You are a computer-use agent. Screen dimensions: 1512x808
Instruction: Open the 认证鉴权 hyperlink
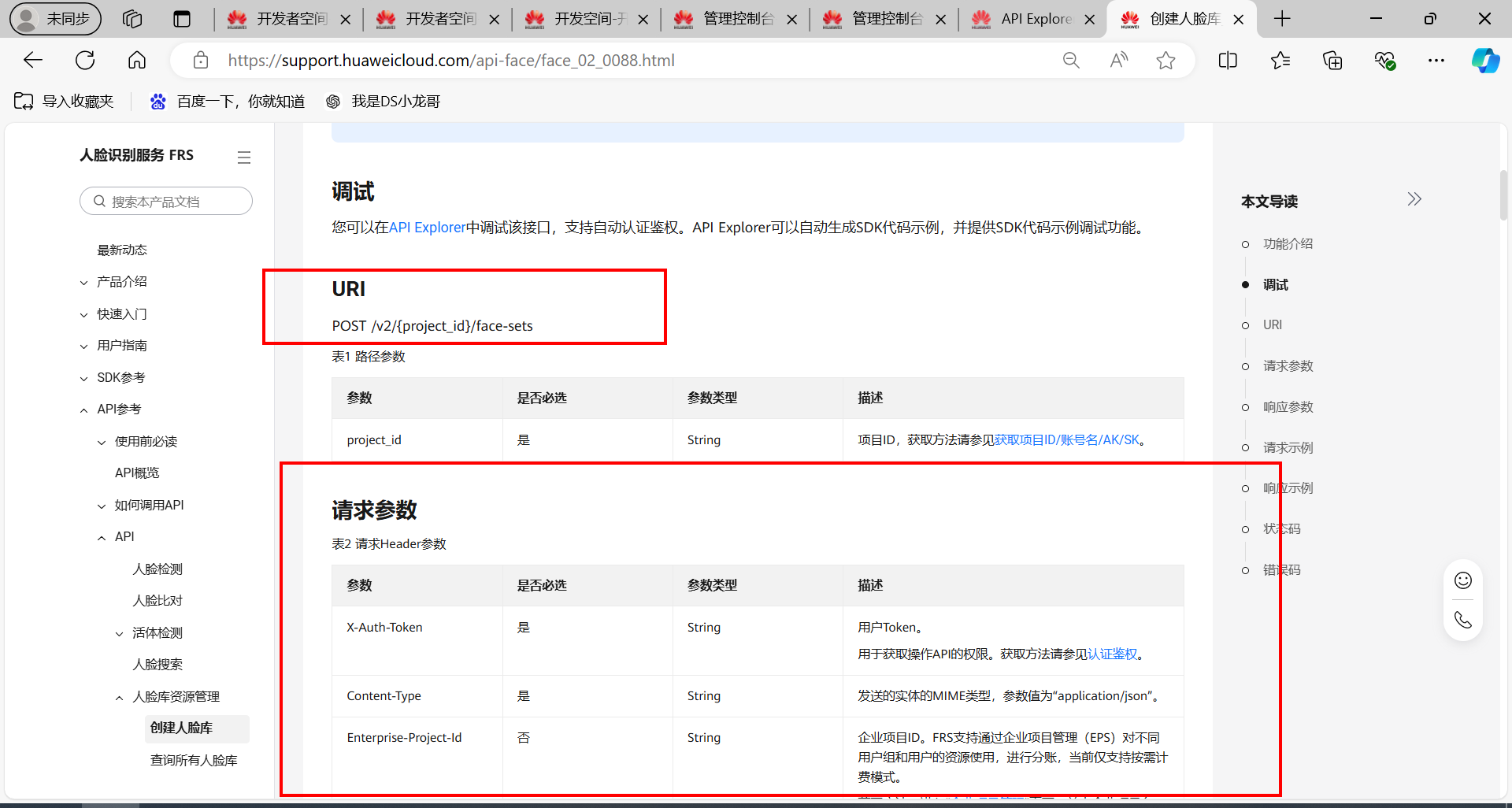tap(1112, 654)
